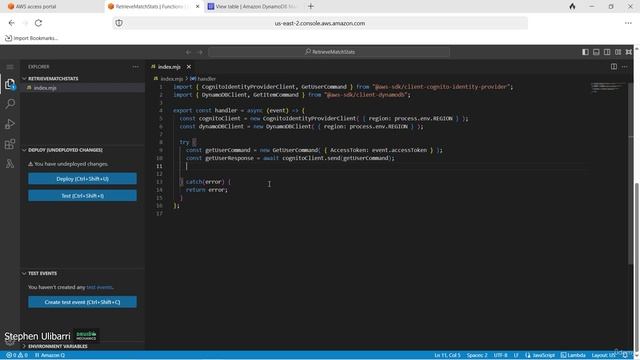Open Amazon Q in the status bar

[x=50, y=355]
